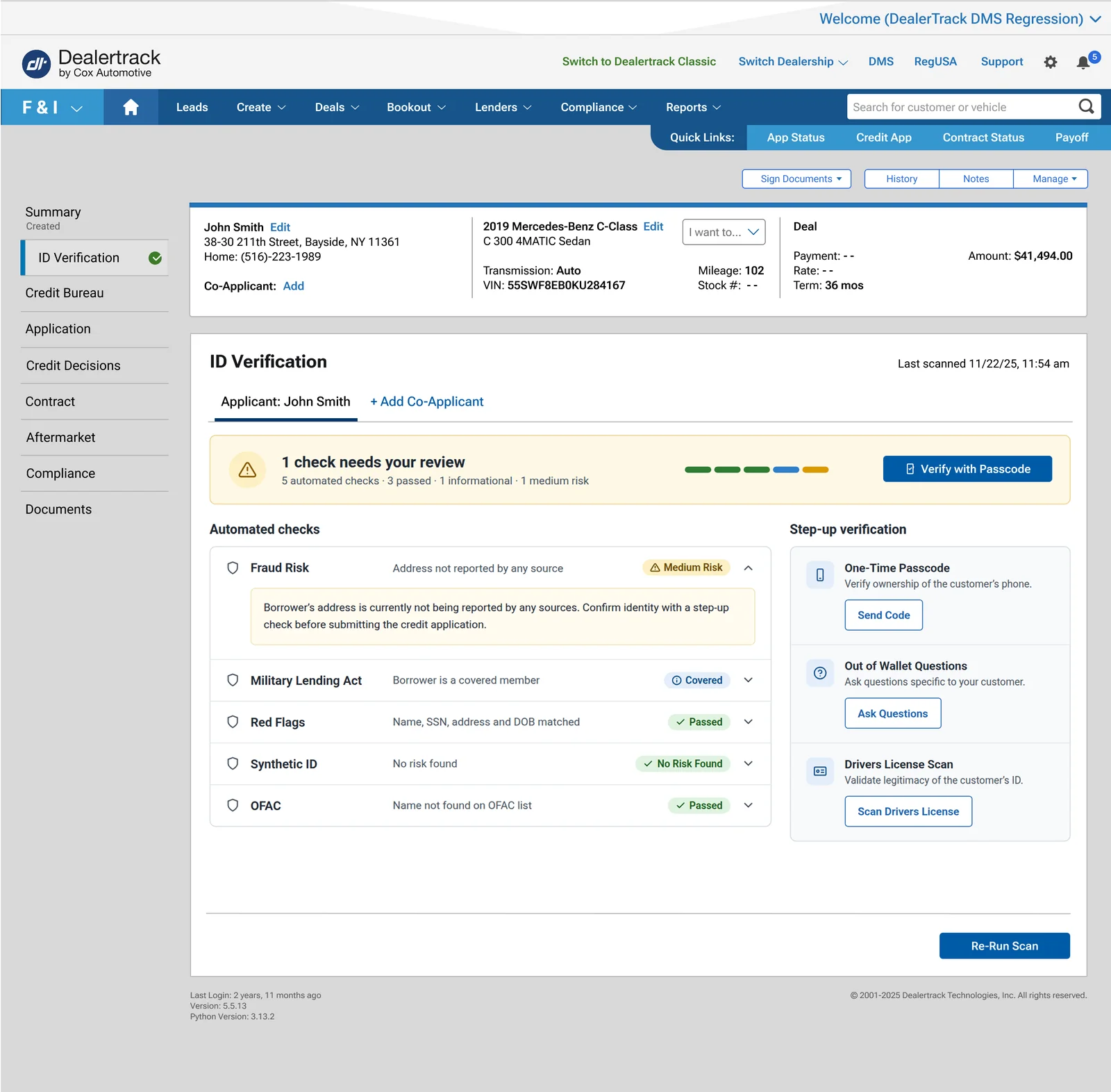Click the blue informational progress segment
This screenshot has width=1111, height=1092.
(786, 470)
